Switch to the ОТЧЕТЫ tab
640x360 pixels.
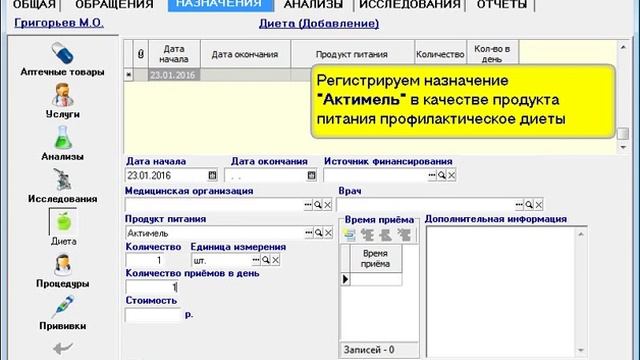point(502,5)
